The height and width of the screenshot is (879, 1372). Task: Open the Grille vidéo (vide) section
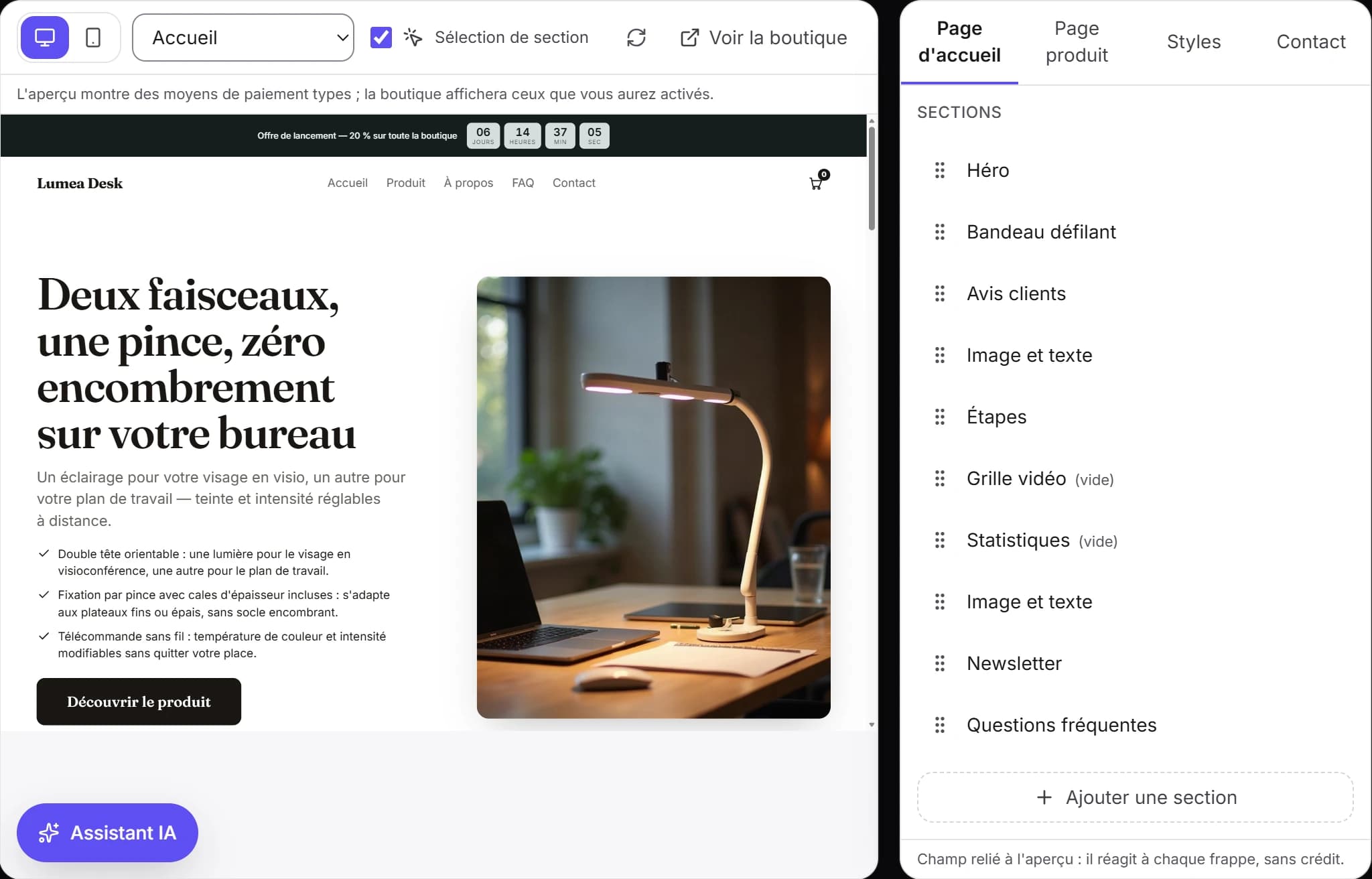coord(1135,478)
